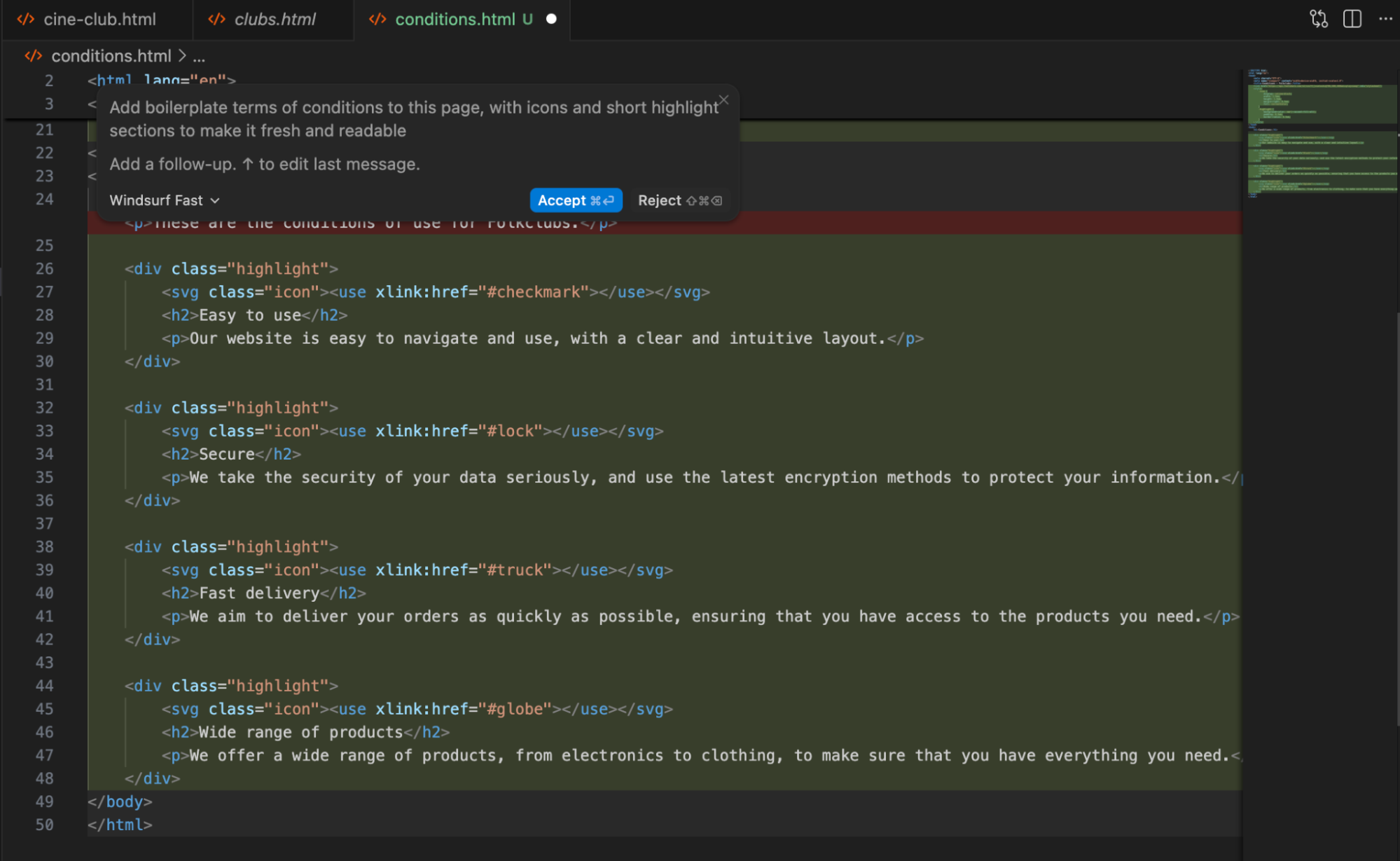Click the closing </html> tag line
This screenshot has height=861, width=1400.
(x=120, y=825)
